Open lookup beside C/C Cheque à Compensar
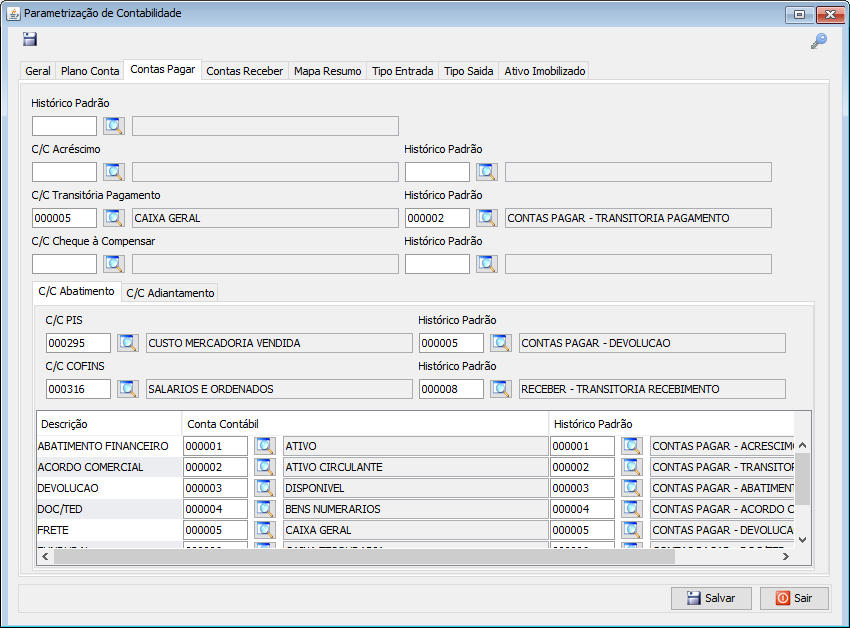The height and width of the screenshot is (628, 850). pos(113,264)
